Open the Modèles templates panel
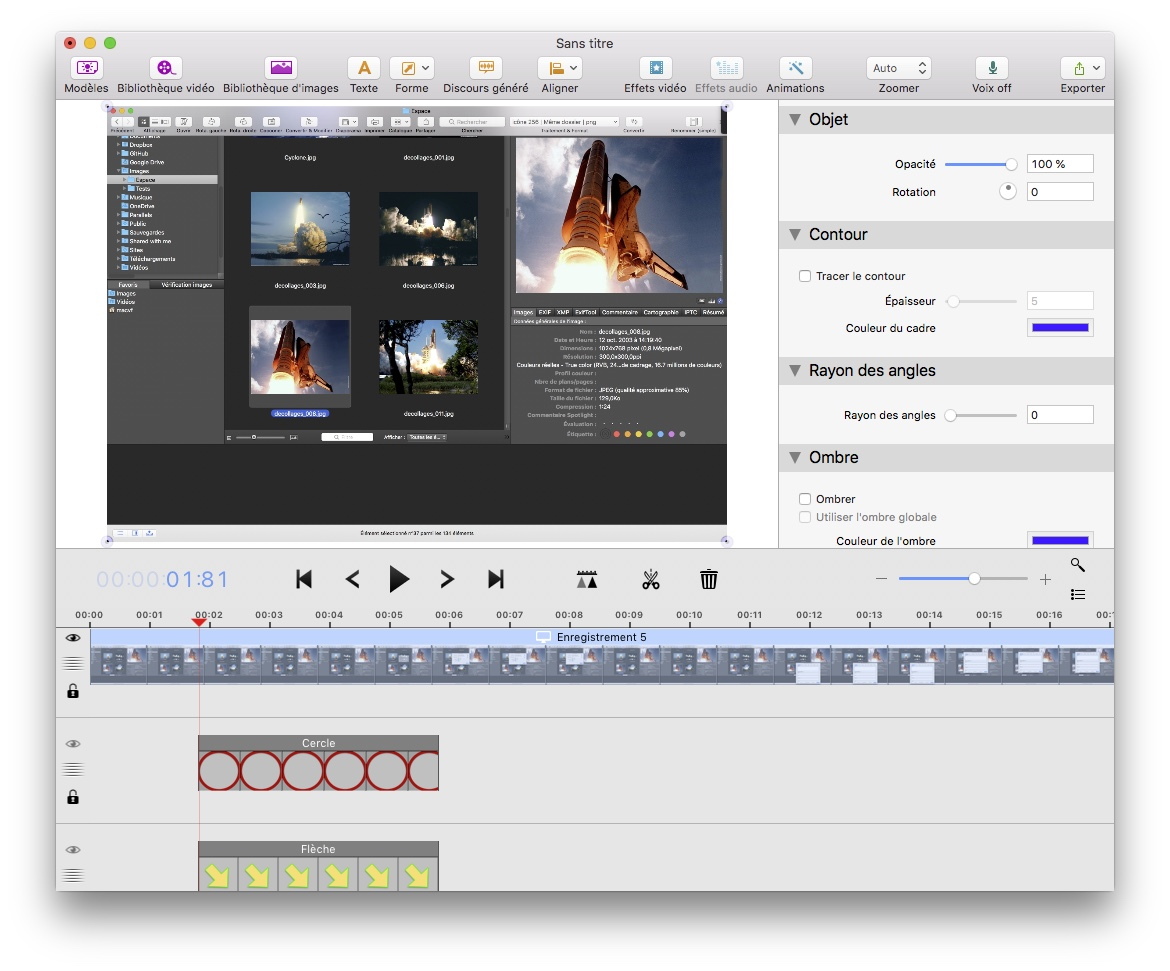The width and height of the screenshot is (1170, 971). (87, 68)
